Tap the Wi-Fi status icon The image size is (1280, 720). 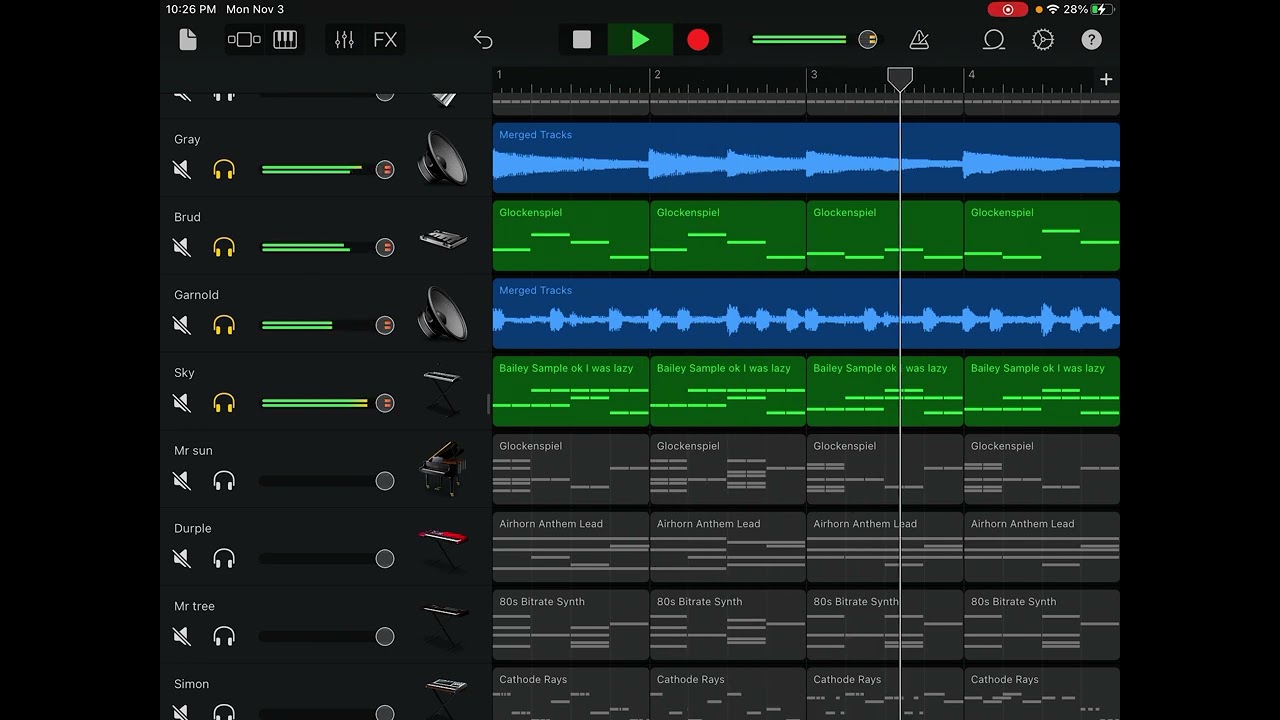click(x=1053, y=9)
